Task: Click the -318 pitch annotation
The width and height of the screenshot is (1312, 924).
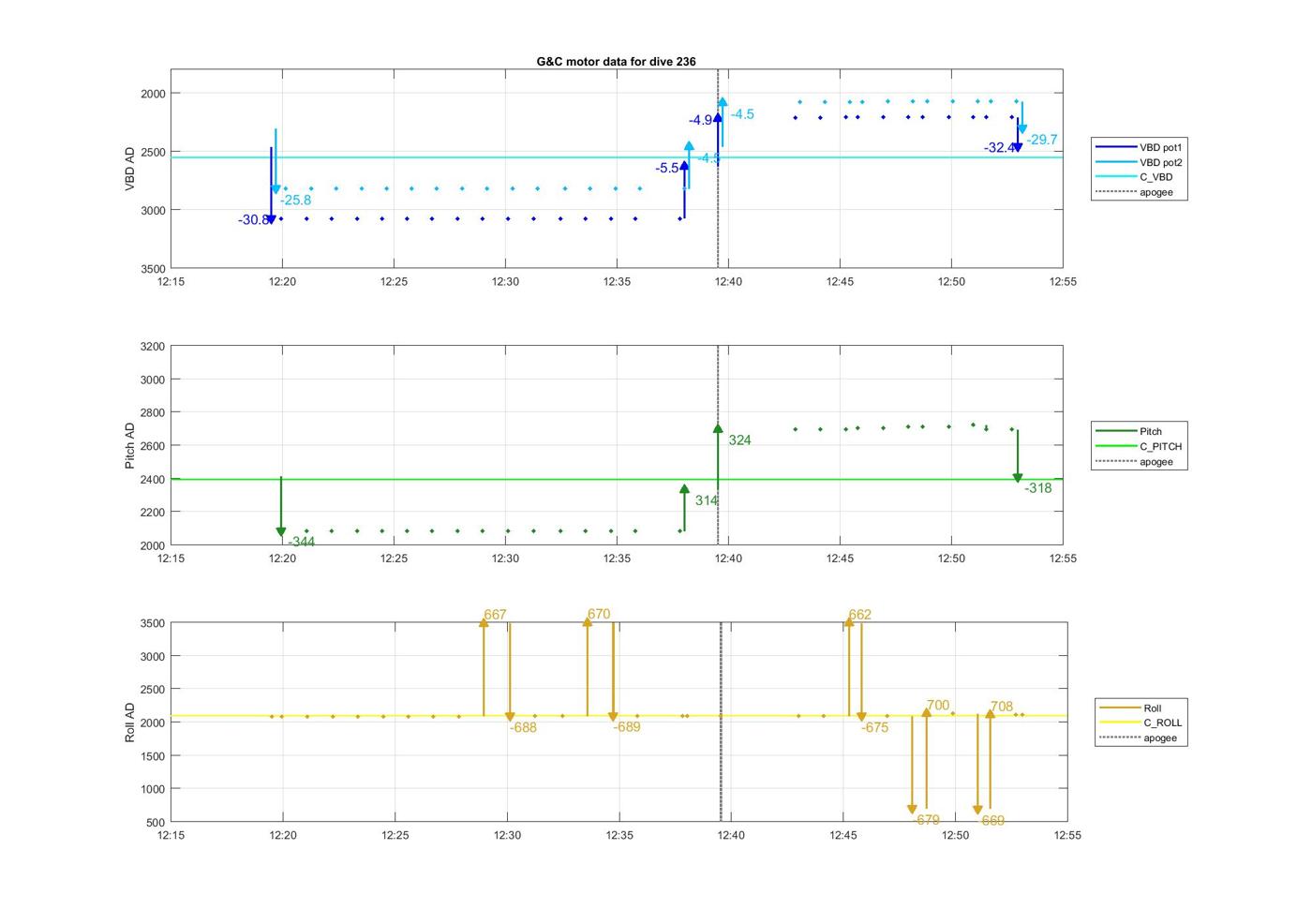Action: (x=1038, y=488)
